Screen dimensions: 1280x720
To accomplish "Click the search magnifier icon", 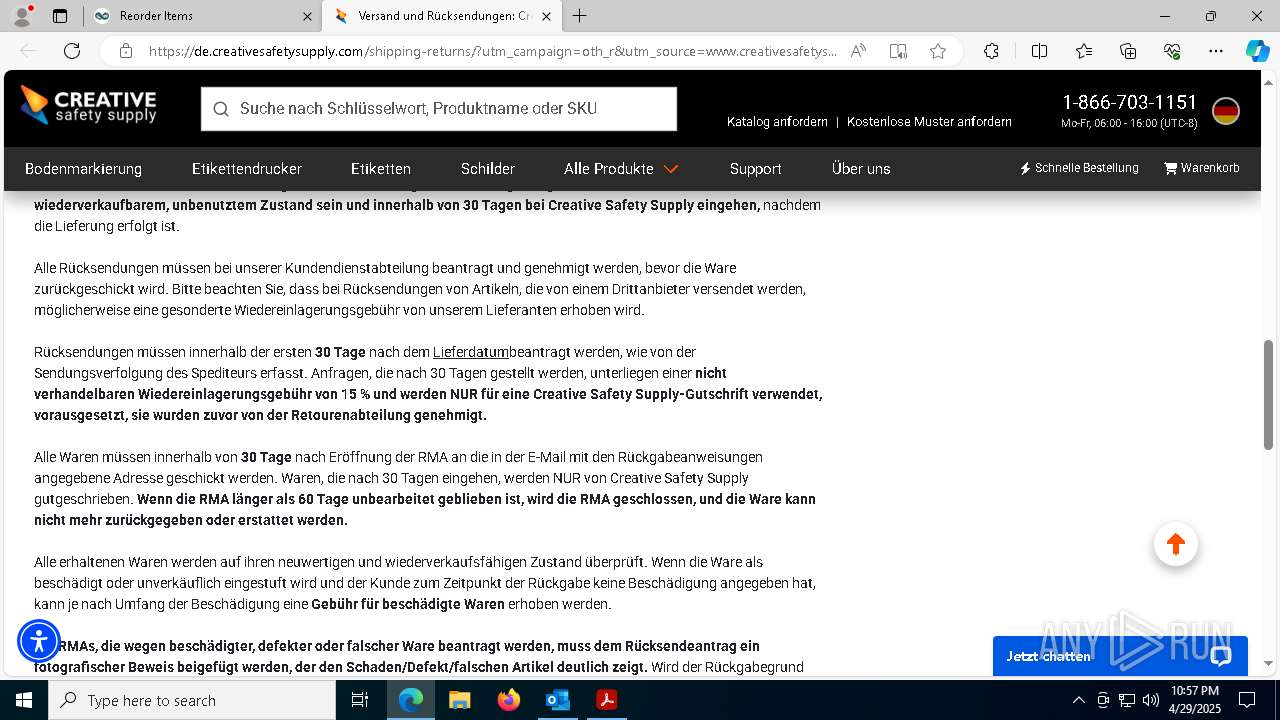I will [x=221, y=109].
